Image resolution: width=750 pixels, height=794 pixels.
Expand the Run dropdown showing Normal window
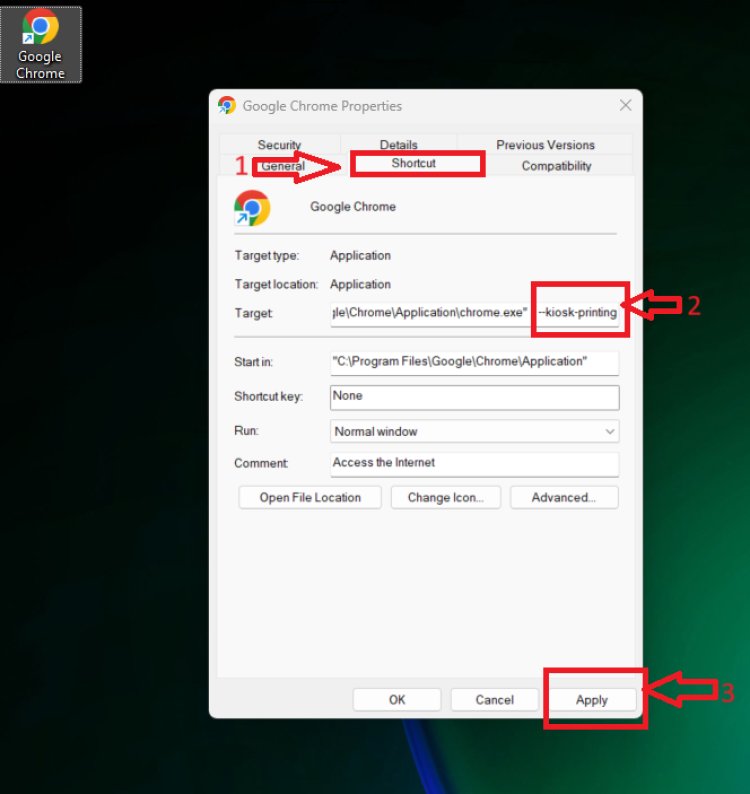coord(475,431)
